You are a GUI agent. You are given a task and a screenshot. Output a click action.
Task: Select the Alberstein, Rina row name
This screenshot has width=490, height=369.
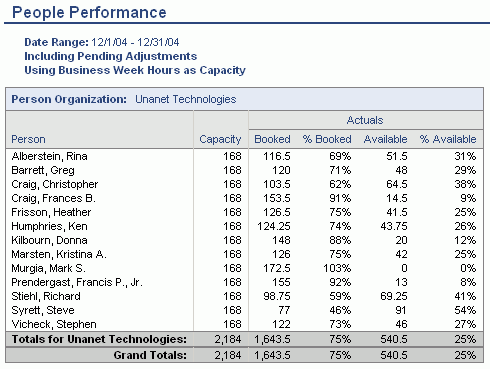(x=49, y=156)
